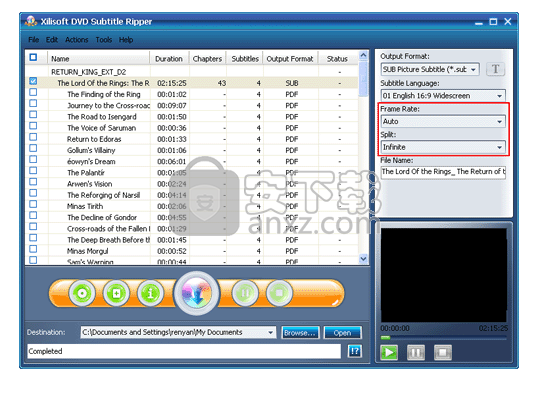Image resolution: width=554 pixels, height=395 pixels.
Task: Open the Actions menu
Action: 77,40
